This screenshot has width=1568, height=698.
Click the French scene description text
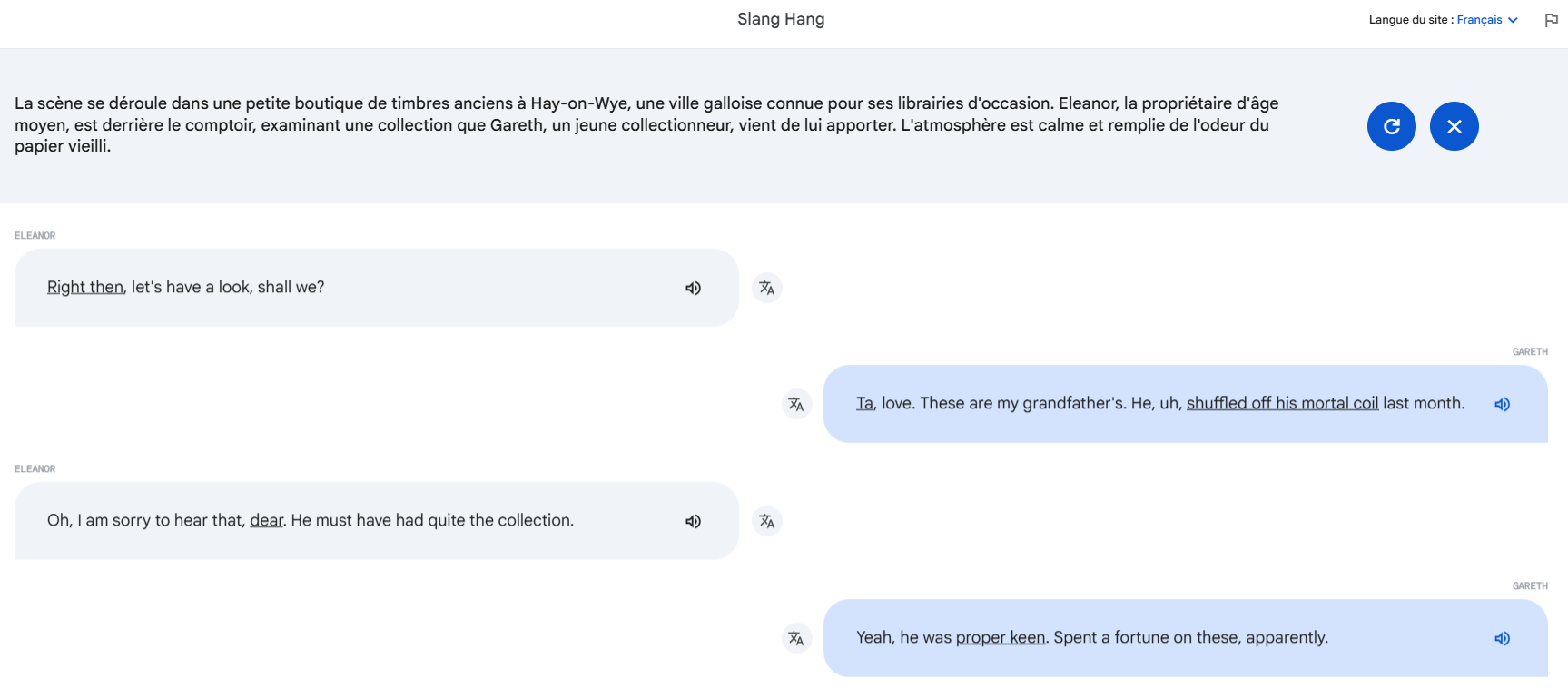646,124
